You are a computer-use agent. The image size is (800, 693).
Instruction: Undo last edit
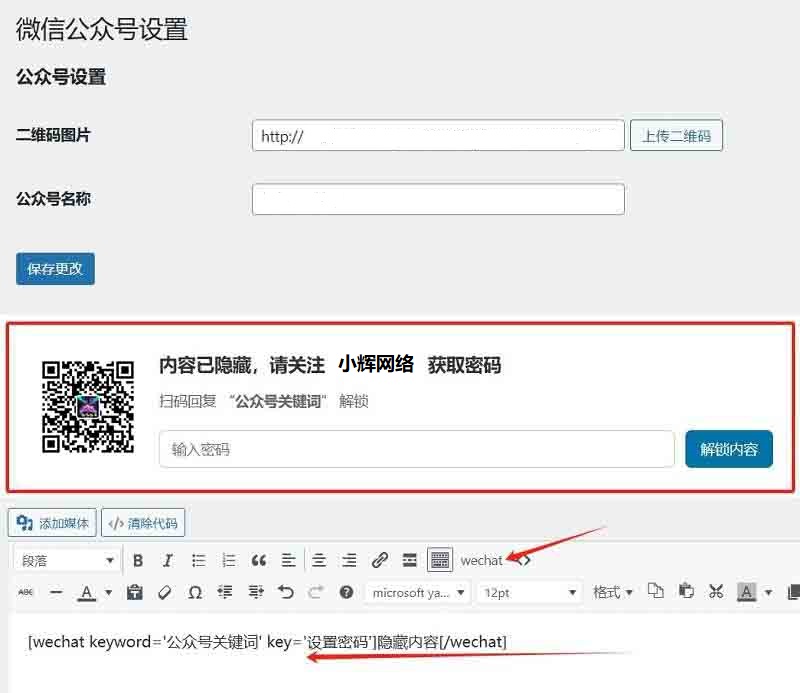coord(286,592)
